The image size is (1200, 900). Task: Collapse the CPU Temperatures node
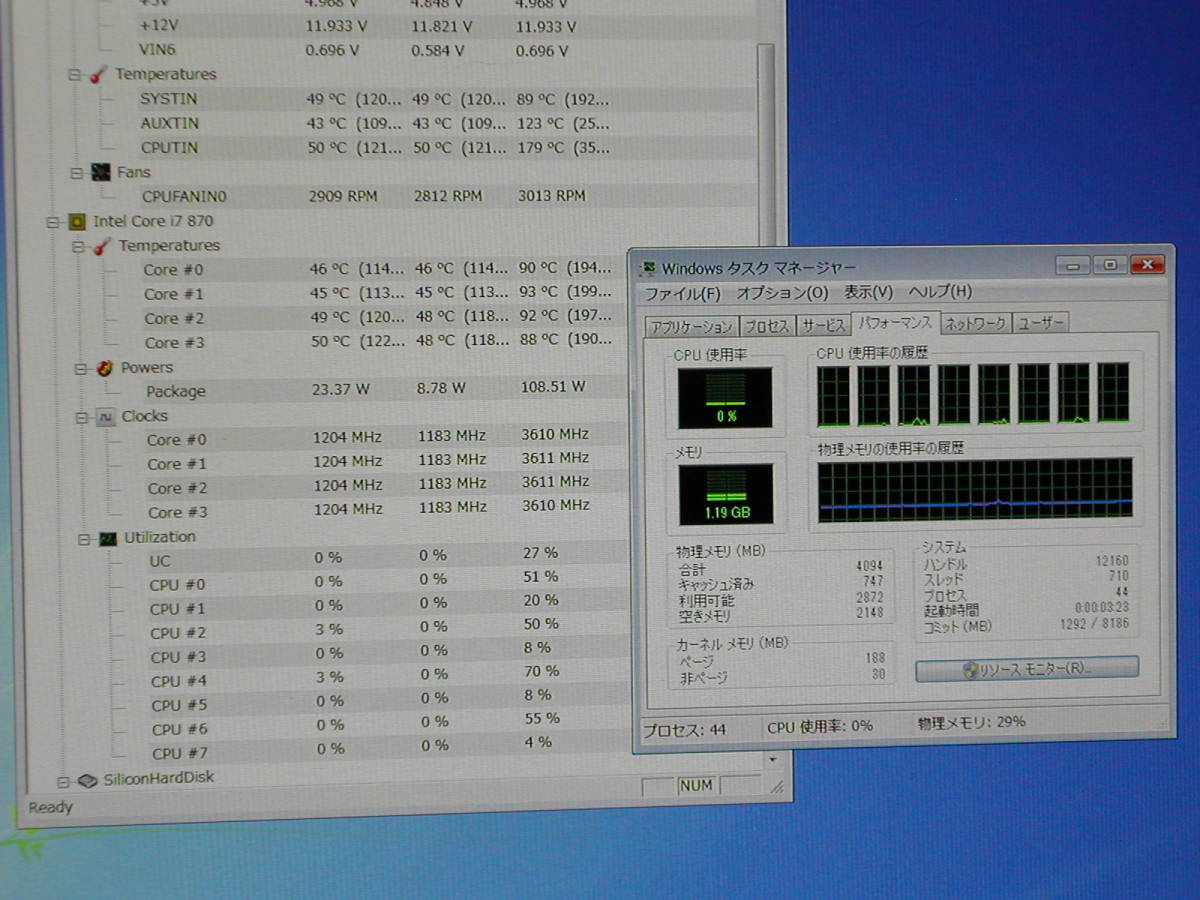tap(78, 246)
